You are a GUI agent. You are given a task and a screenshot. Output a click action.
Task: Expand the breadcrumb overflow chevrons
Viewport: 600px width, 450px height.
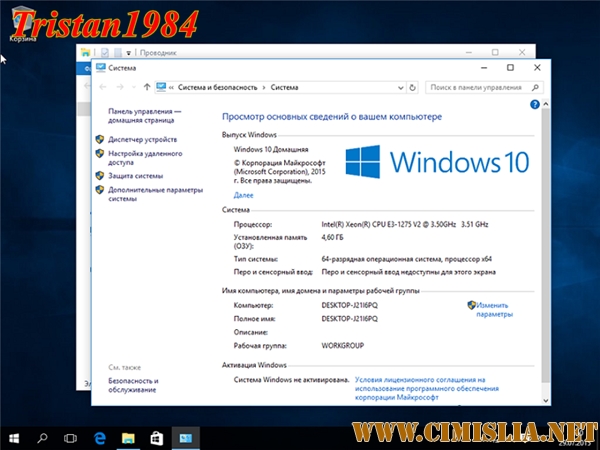pos(171,88)
